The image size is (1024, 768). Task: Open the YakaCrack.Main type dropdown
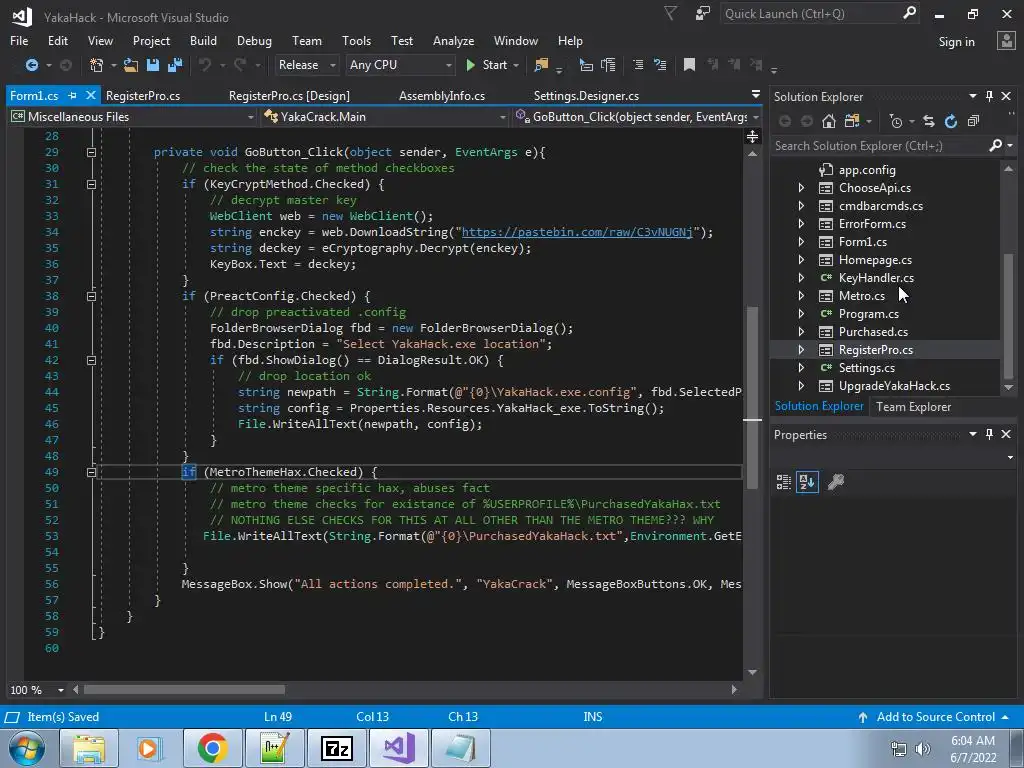[x=385, y=117]
